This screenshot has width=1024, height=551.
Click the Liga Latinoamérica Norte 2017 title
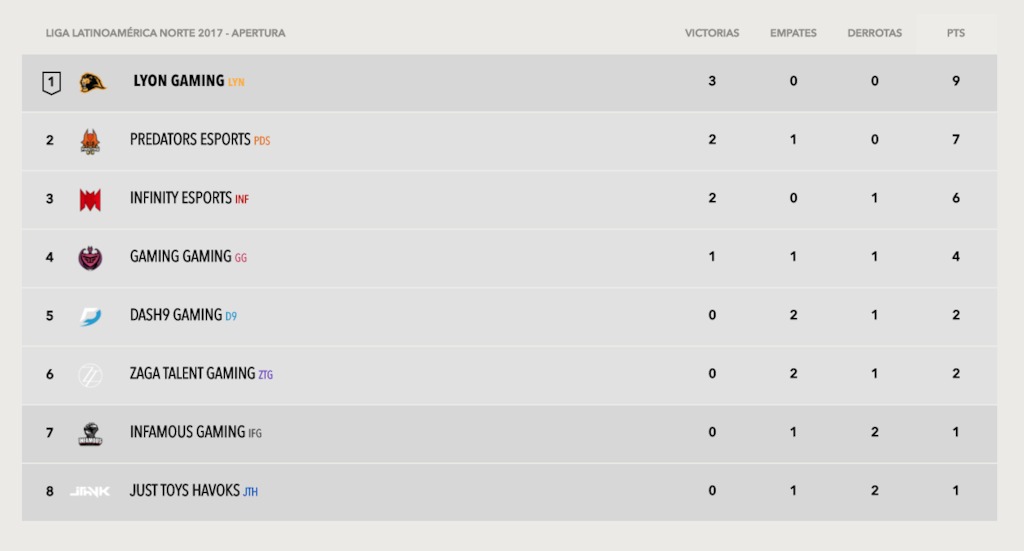[x=165, y=33]
